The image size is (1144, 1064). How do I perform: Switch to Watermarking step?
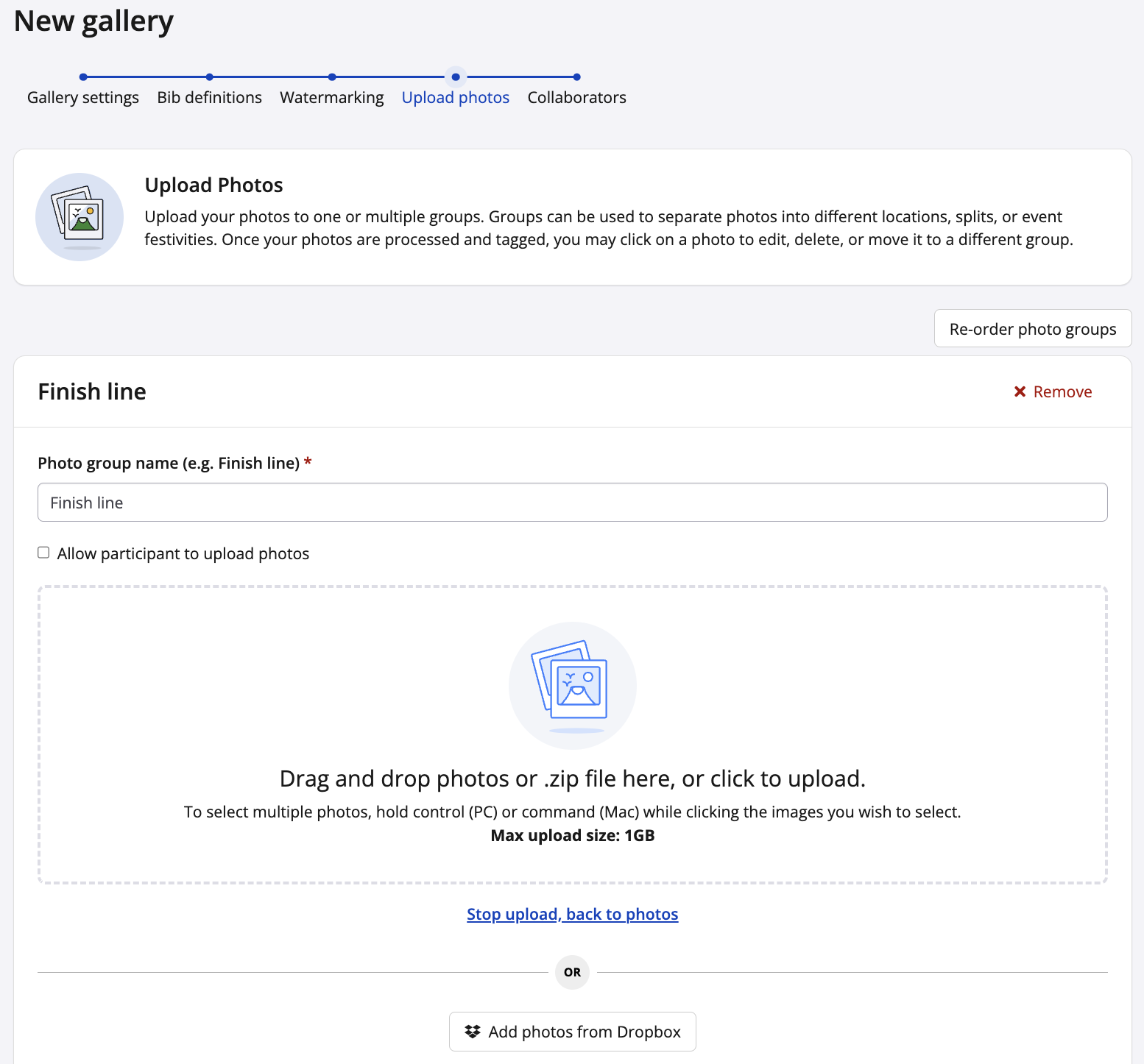[332, 98]
